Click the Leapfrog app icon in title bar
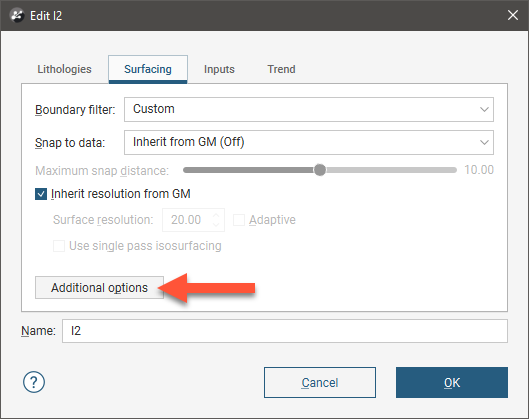Viewport: 529px width, 419px height. (x=17, y=16)
